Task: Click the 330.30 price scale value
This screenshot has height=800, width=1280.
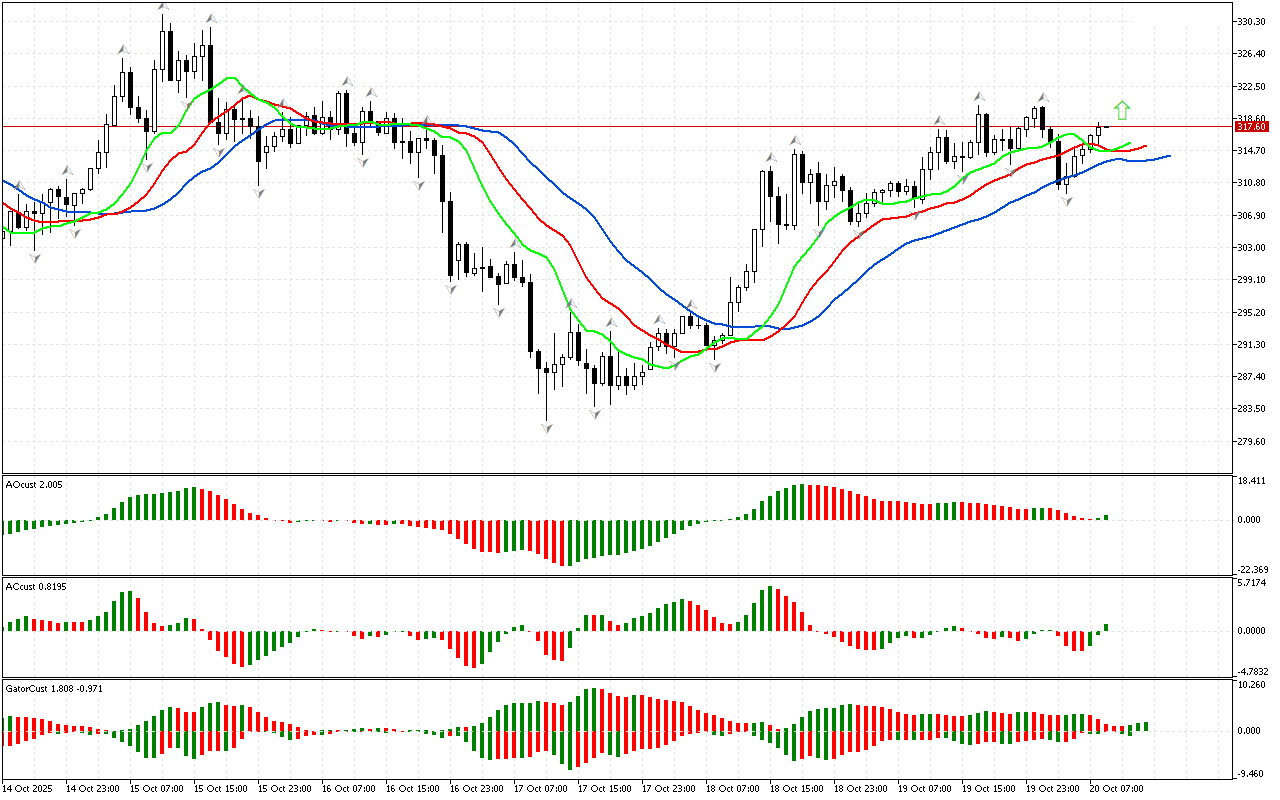Action: click(x=1255, y=21)
